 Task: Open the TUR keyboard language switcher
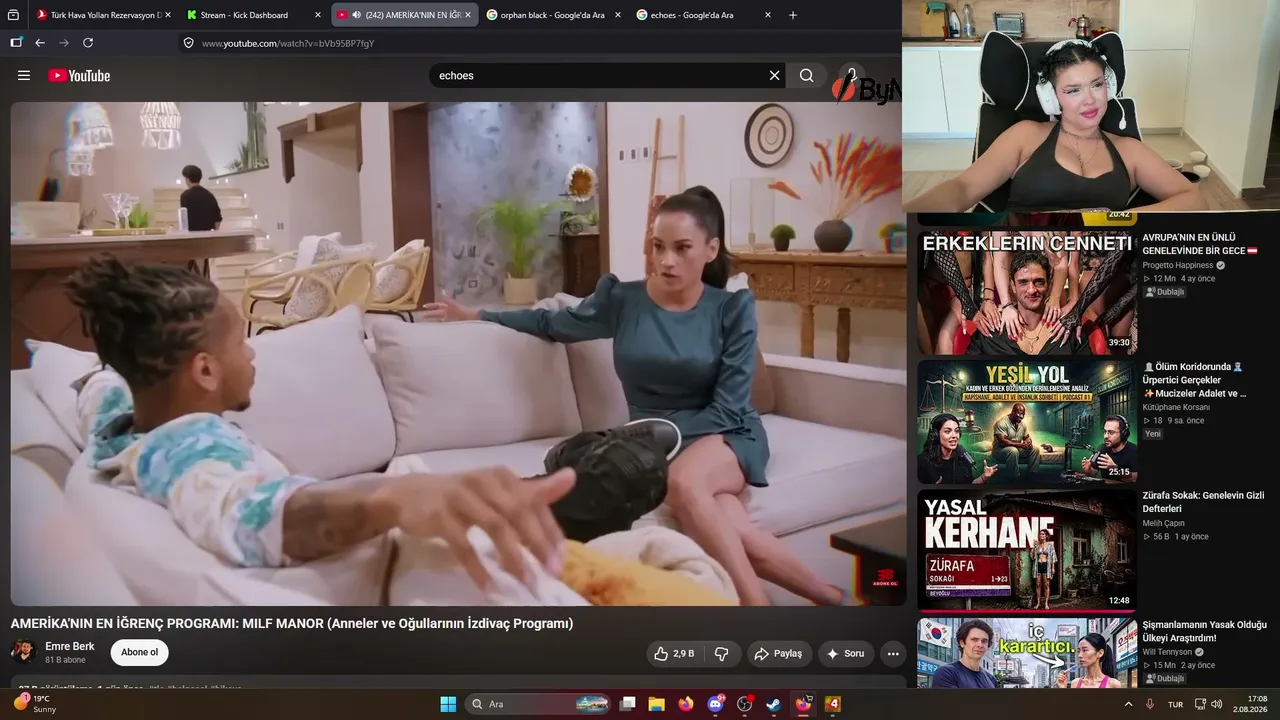pyautogui.click(x=1176, y=704)
